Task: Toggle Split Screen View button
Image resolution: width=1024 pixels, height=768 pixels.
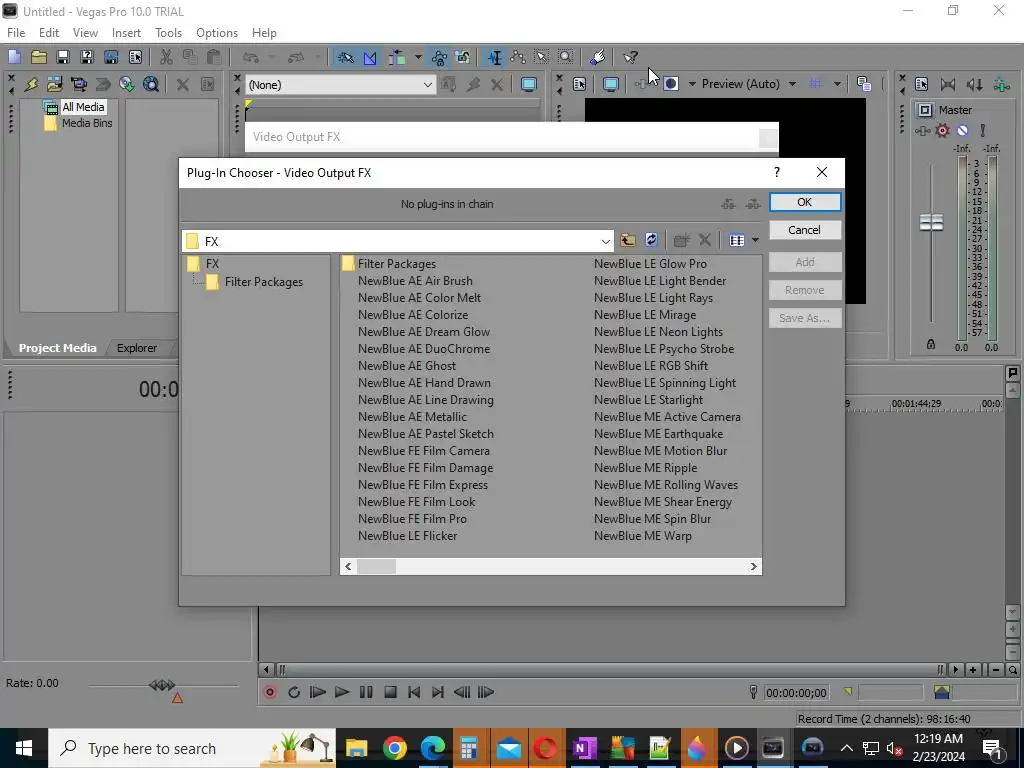Action: point(671,84)
